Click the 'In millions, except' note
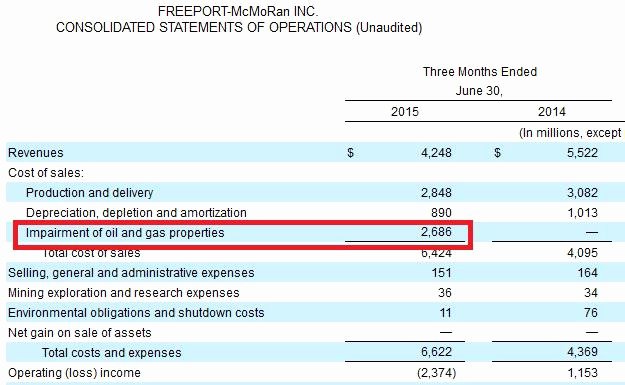Image resolution: width=625 pixels, height=385 pixels. pos(570,133)
